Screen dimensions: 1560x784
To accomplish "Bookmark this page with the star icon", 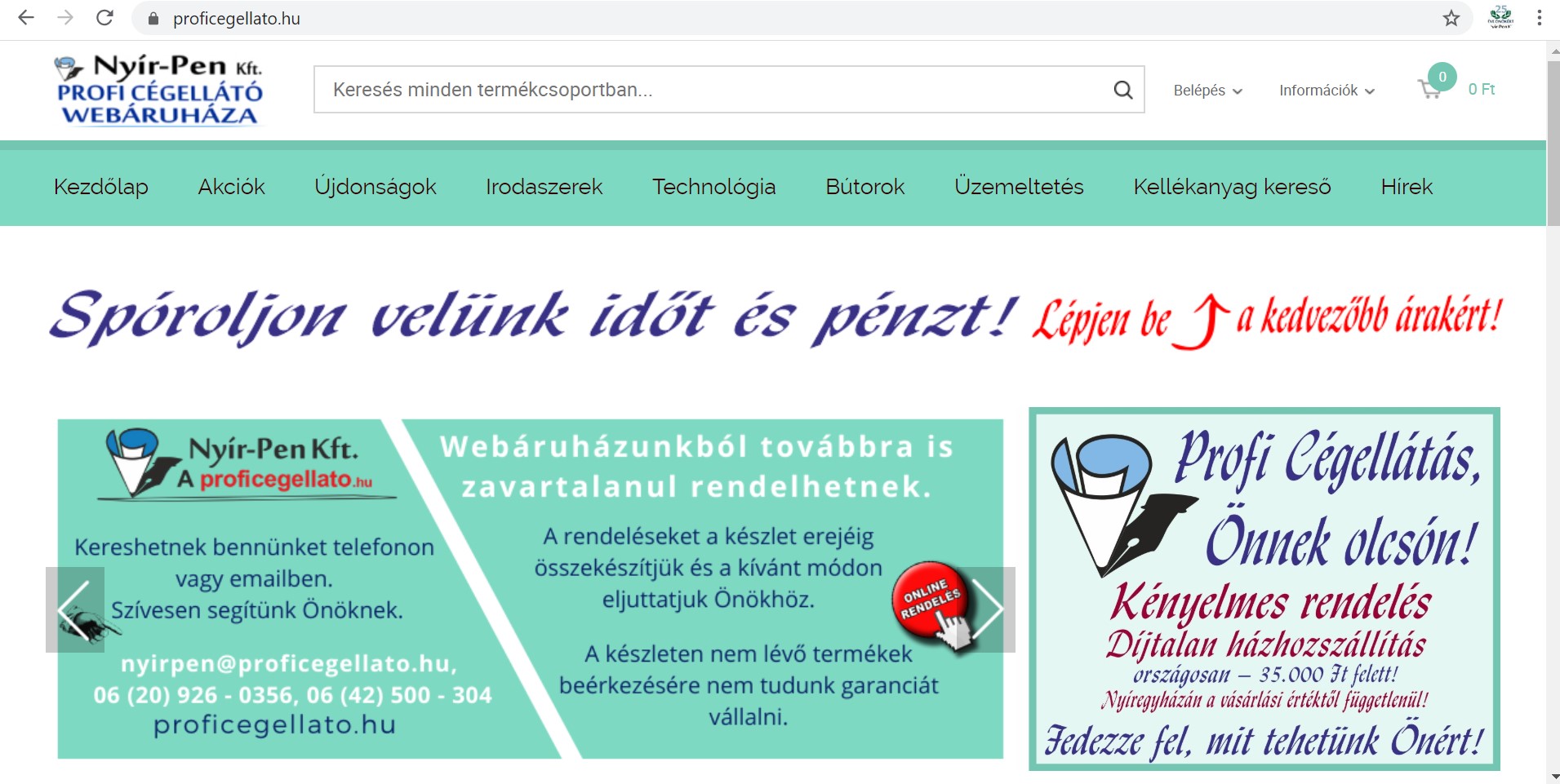I will point(1451,18).
